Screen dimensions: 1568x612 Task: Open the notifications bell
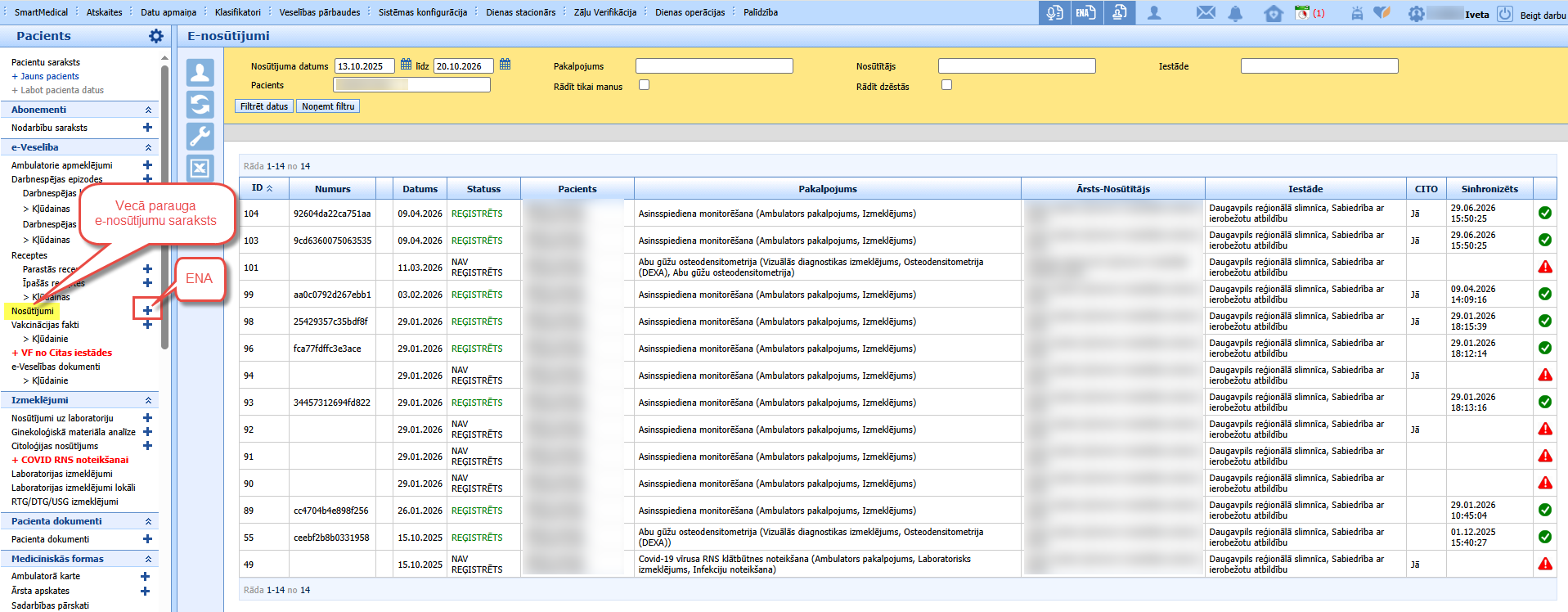(1235, 13)
